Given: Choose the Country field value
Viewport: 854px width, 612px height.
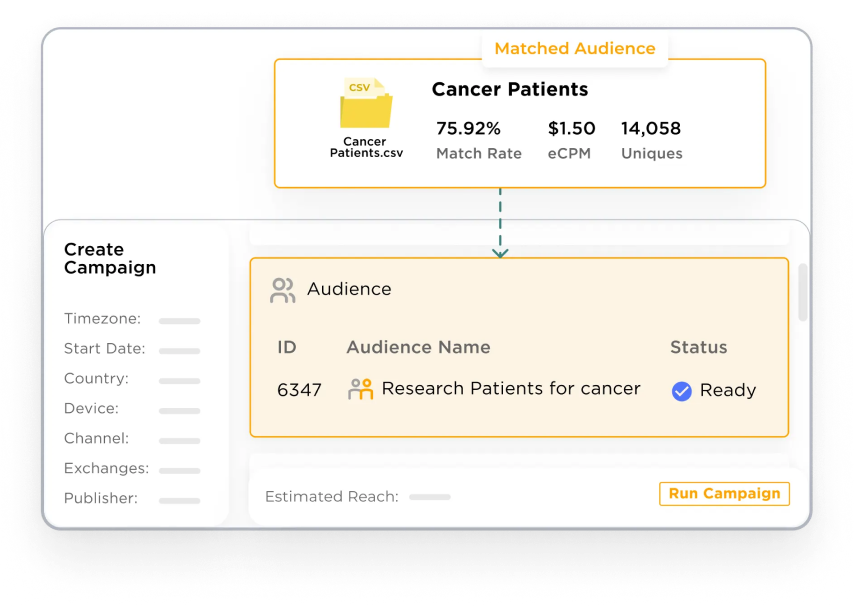Looking at the screenshot, I should [180, 381].
